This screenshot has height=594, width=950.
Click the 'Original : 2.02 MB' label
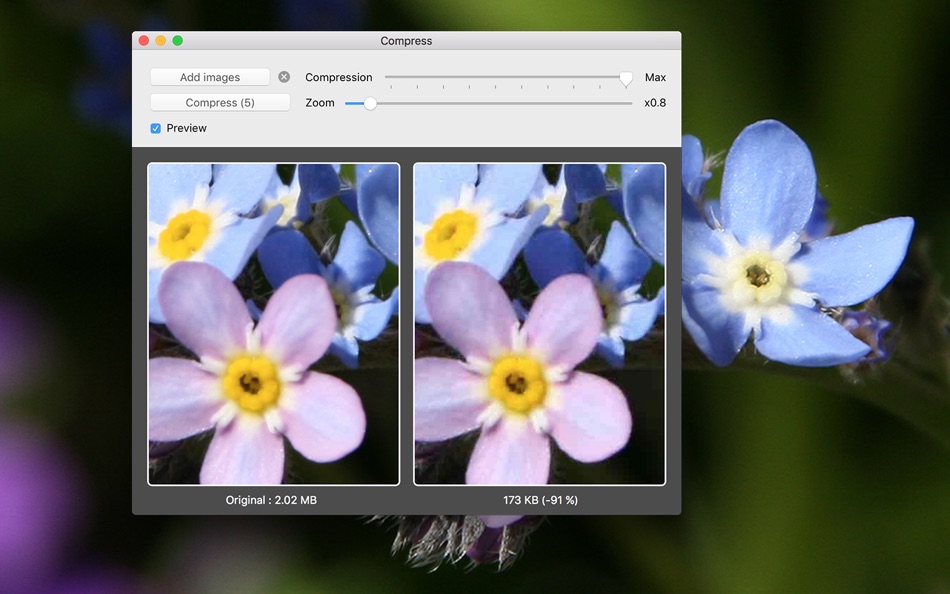(x=271, y=500)
